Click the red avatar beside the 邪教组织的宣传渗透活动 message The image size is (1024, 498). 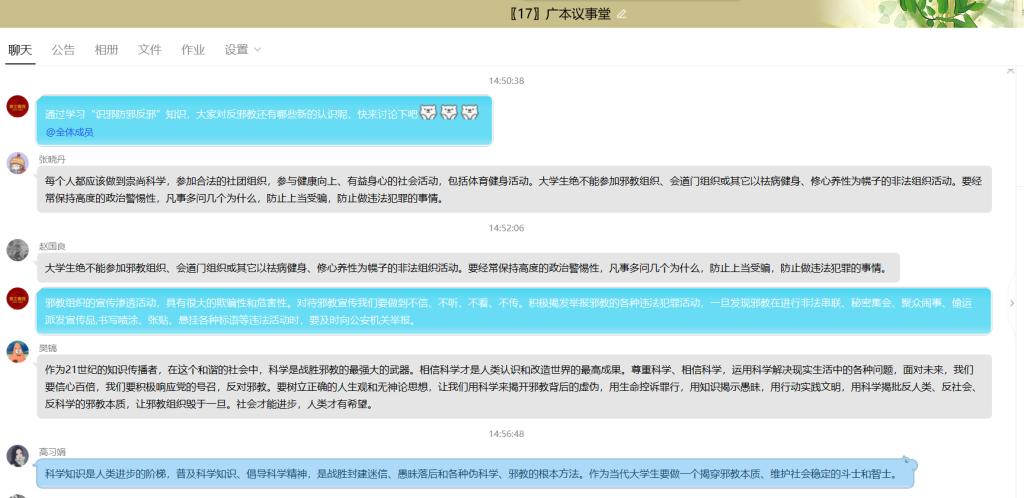(17, 298)
